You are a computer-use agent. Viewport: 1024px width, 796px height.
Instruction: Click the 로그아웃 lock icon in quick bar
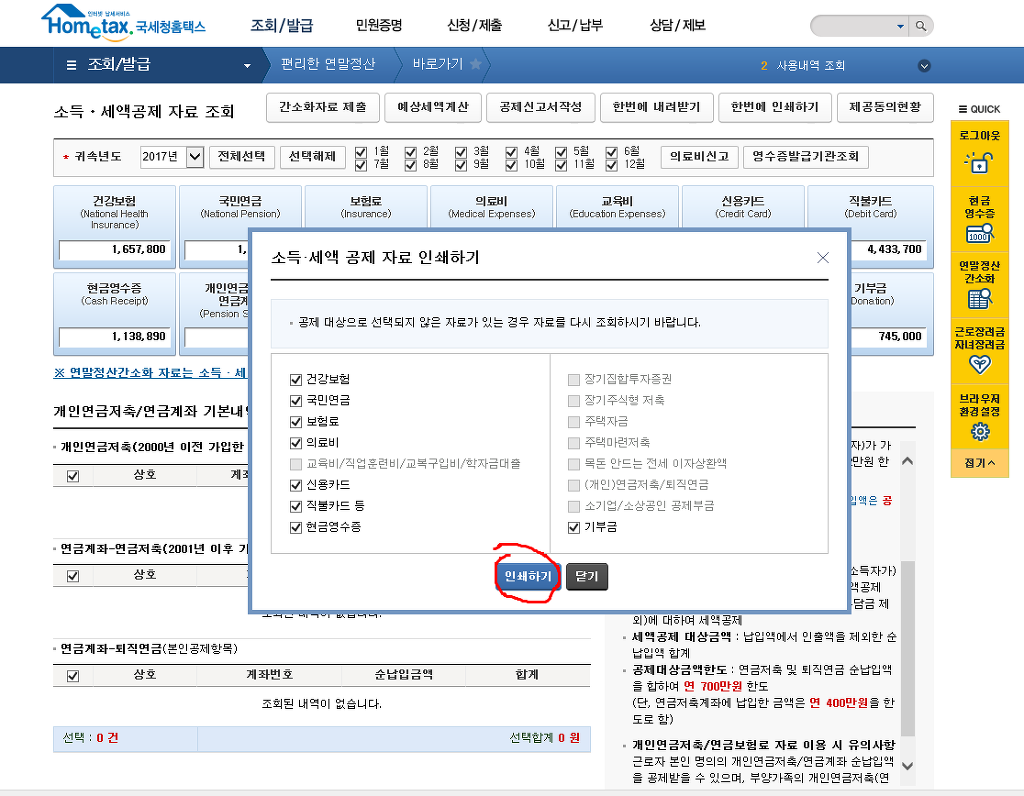[979, 161]
